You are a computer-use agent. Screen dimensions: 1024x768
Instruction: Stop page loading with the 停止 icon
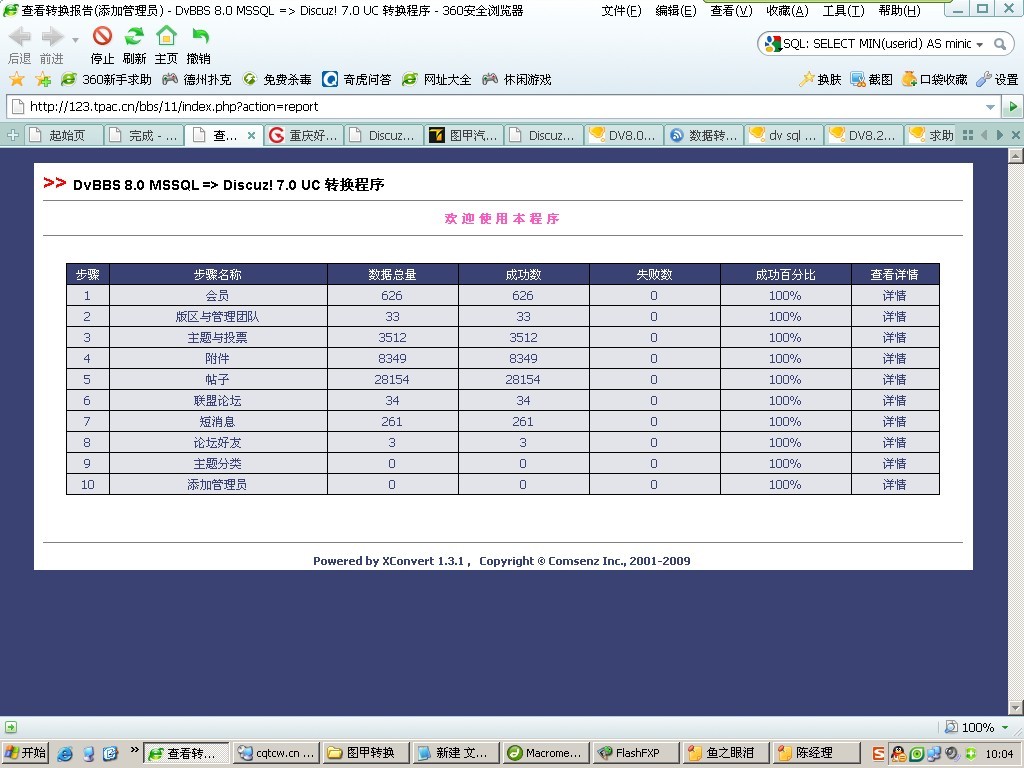click(102, 36)
